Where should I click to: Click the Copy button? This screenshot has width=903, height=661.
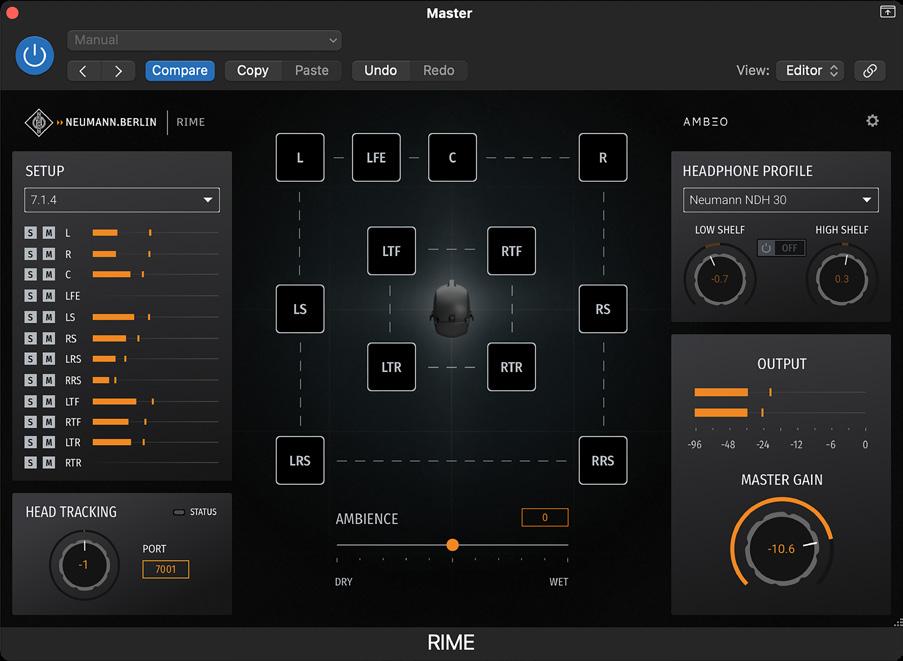click(253, 71)
